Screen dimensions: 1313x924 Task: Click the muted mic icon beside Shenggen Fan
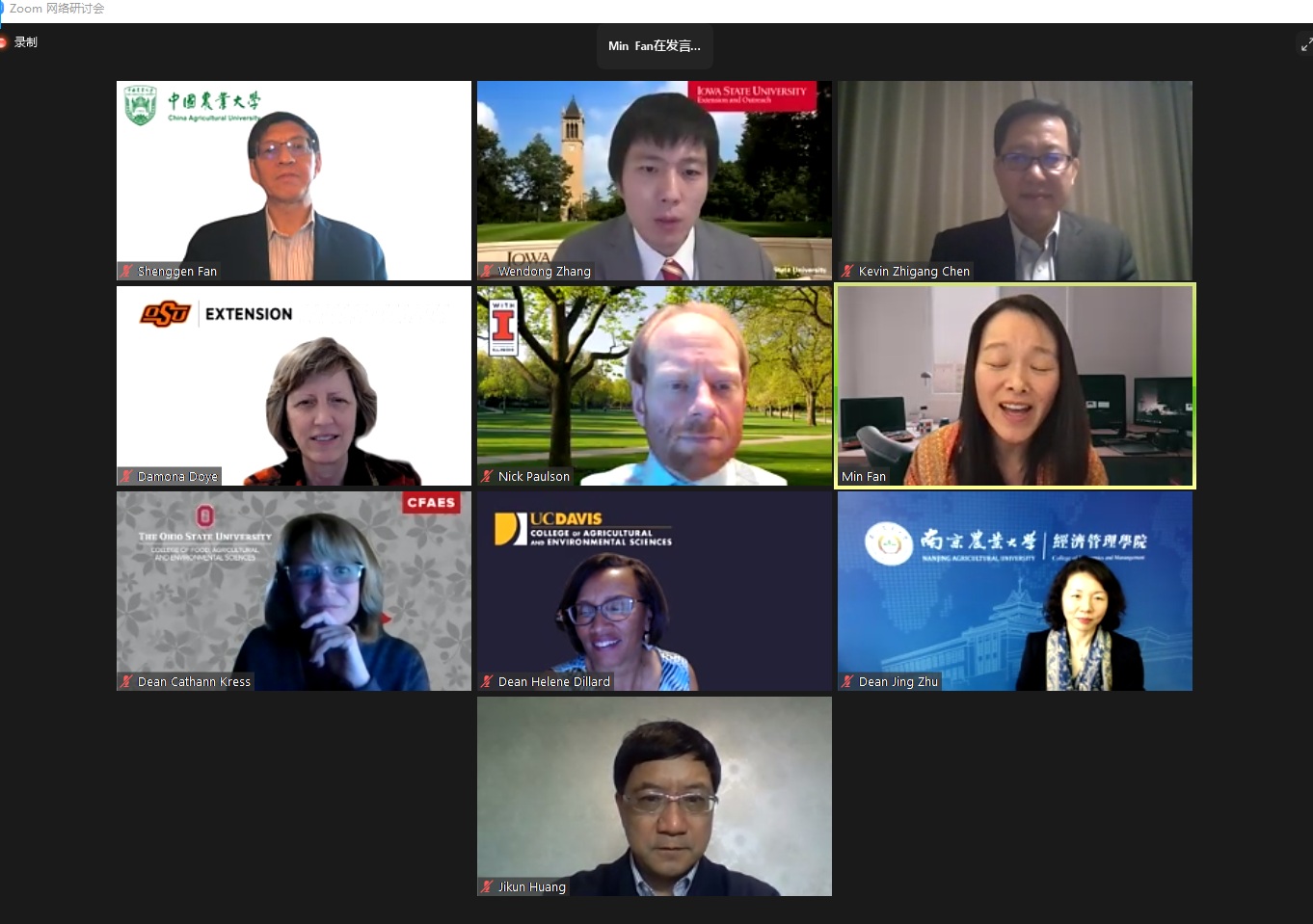click(x=126, y=271)
